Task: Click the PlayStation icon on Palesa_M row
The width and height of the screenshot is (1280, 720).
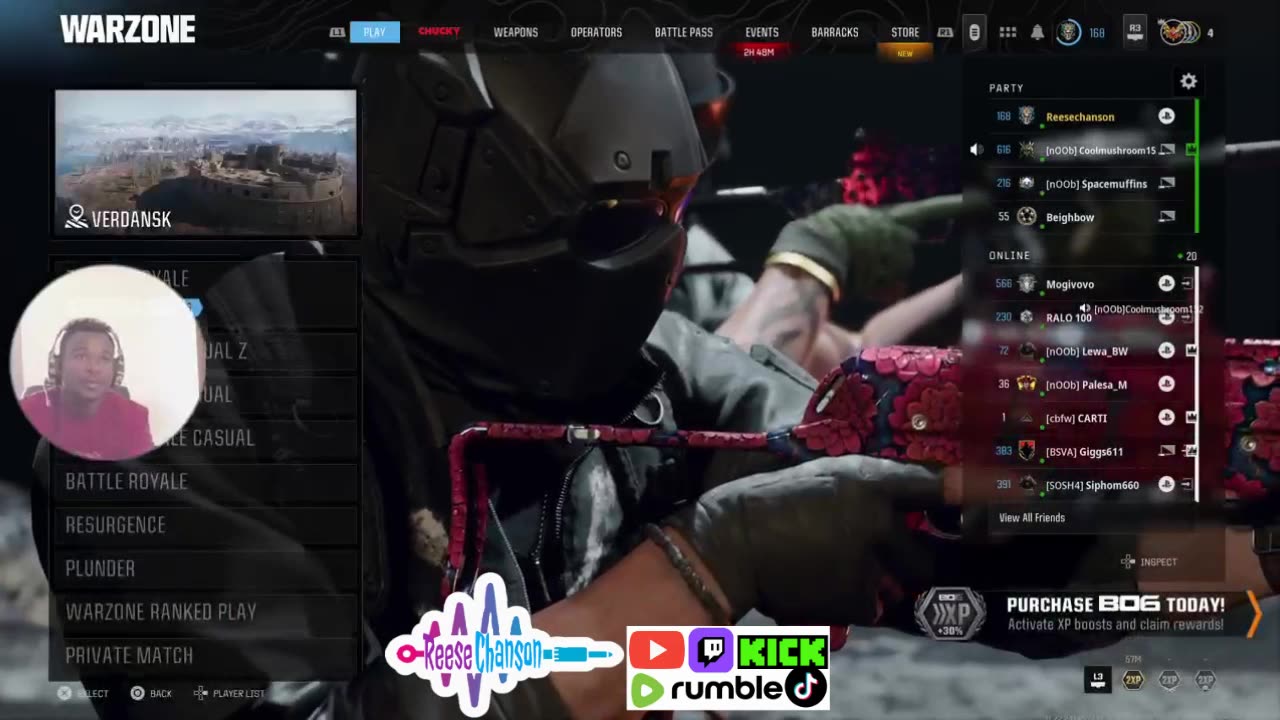Action: point(1166,384)
